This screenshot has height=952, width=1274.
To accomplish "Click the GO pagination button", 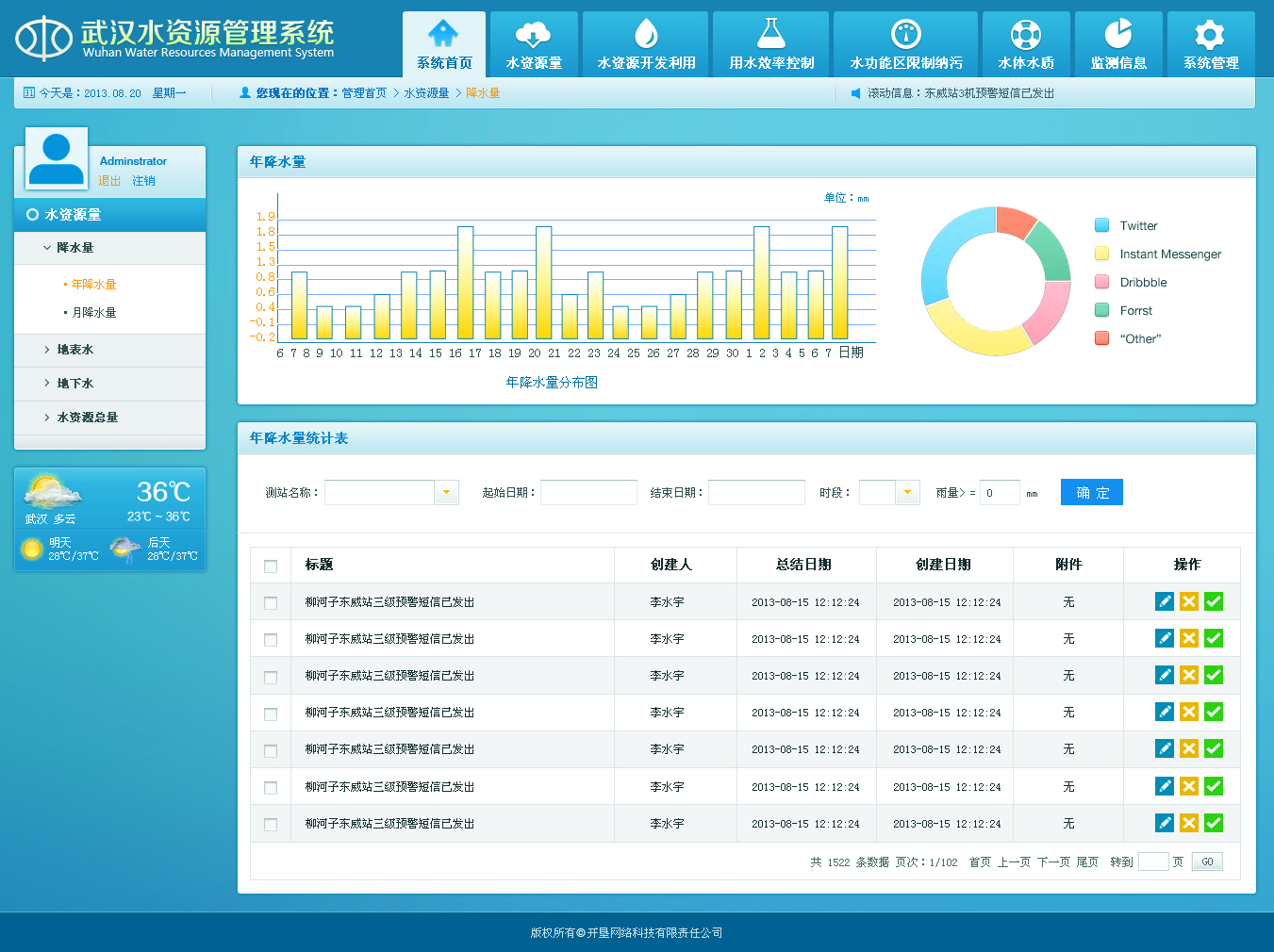I will click(x=1207, y=862).
